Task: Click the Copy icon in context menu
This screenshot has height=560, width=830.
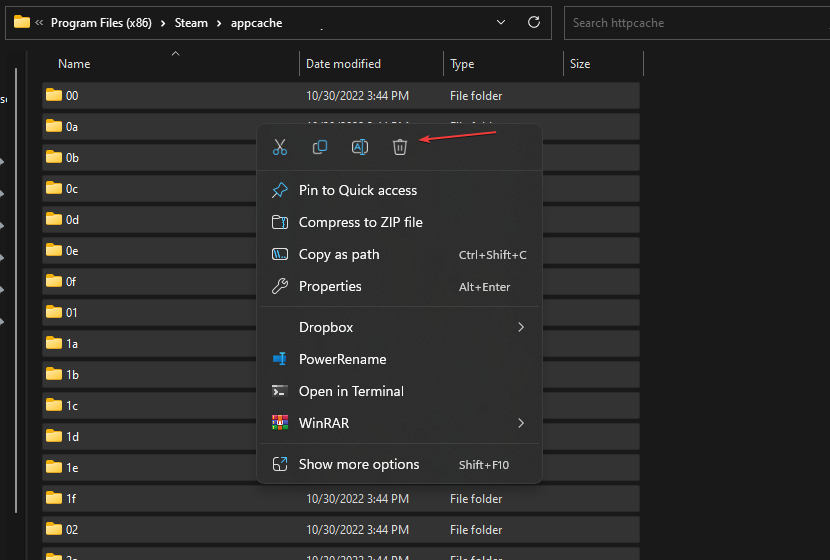Action: tap(320, 147)
